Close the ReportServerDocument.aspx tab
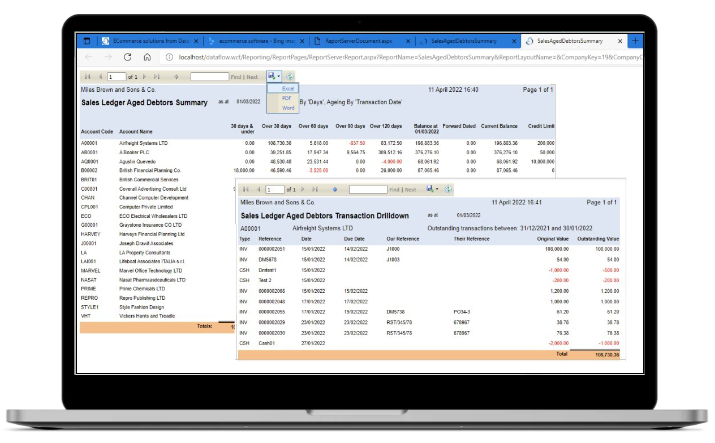715x443 pixels. tap(408, 41)
